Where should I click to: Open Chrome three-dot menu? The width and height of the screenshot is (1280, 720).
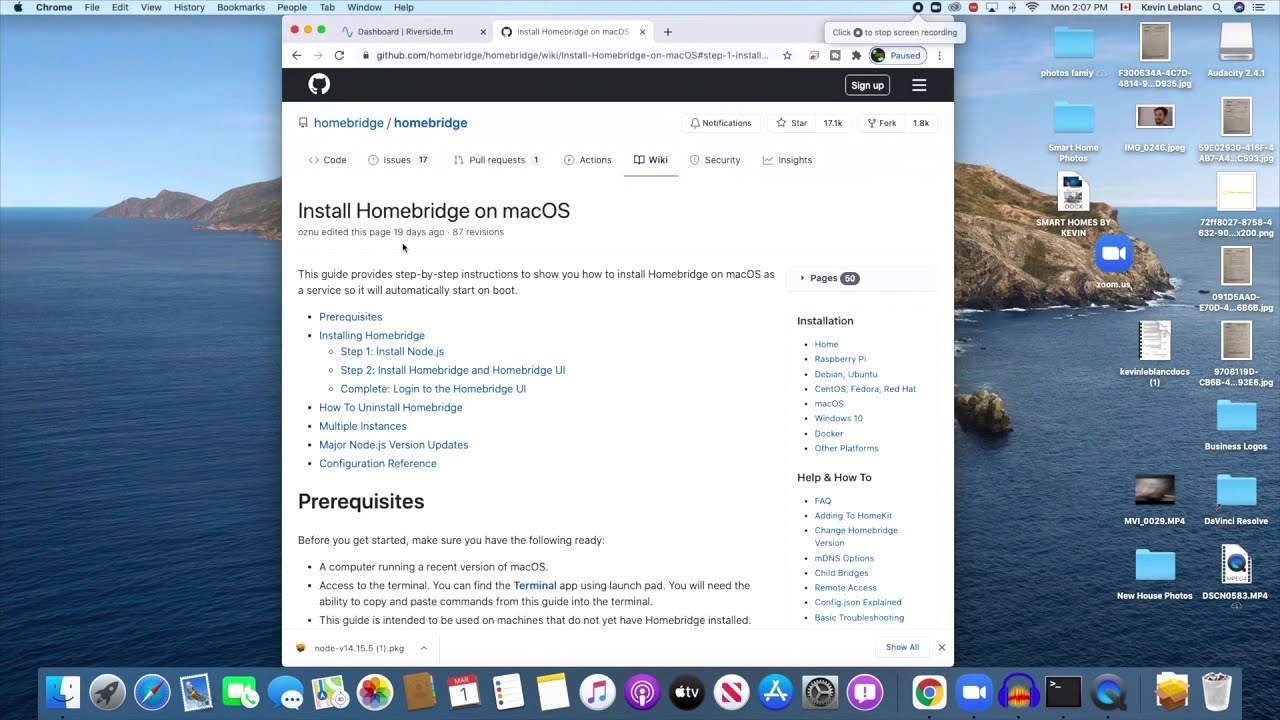[x=939, y=55]
